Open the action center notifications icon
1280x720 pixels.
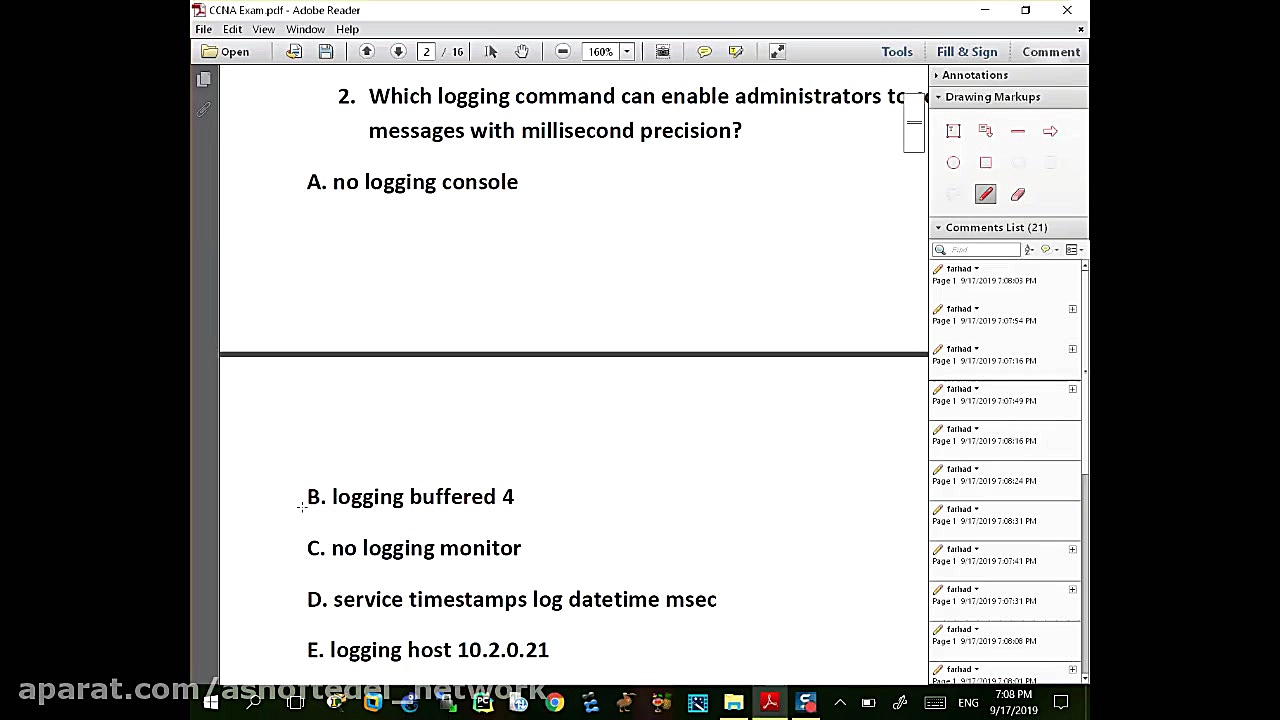coord(1062,703)
